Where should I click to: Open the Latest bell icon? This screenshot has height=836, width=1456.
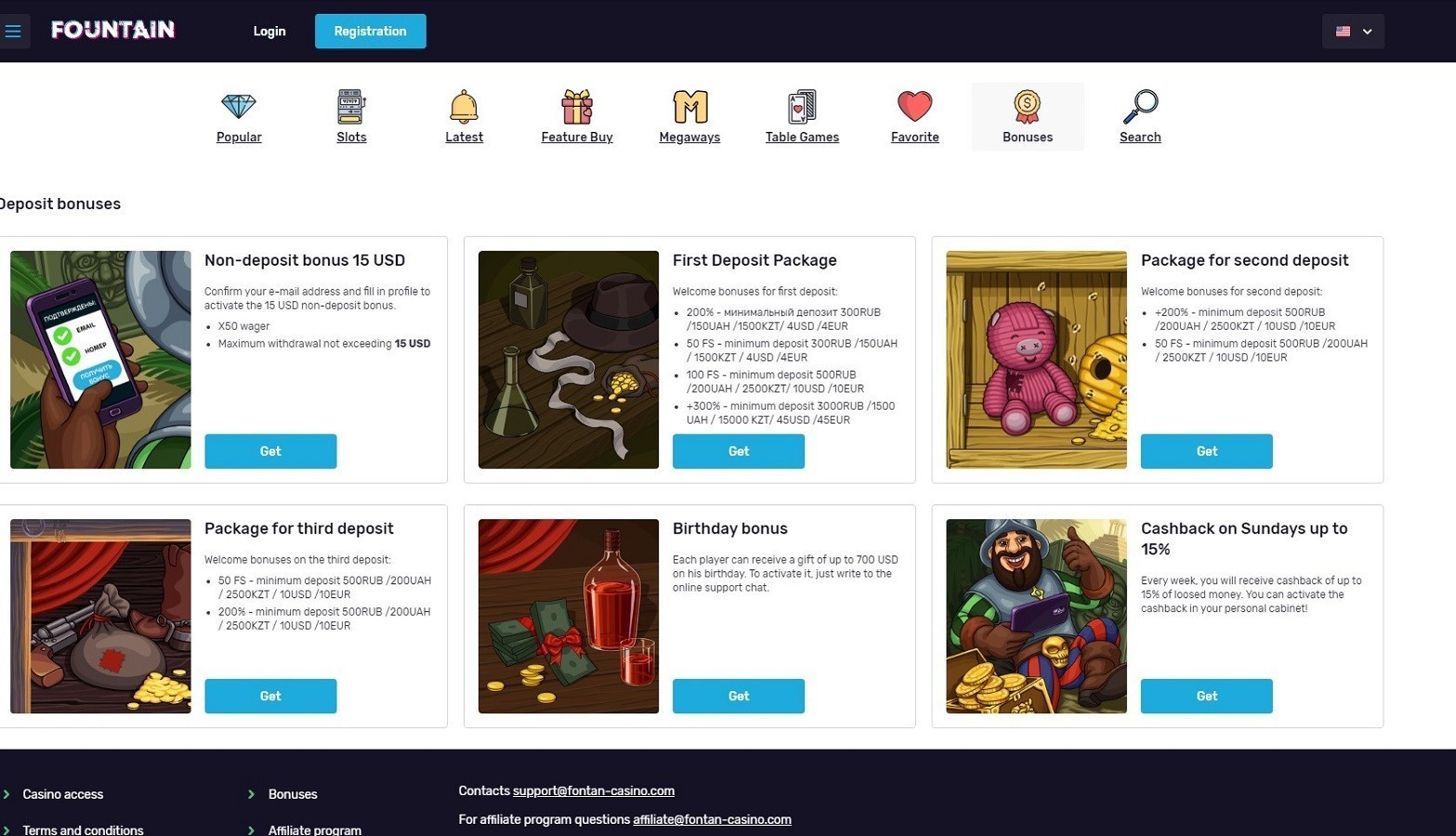tap(464, 107)
